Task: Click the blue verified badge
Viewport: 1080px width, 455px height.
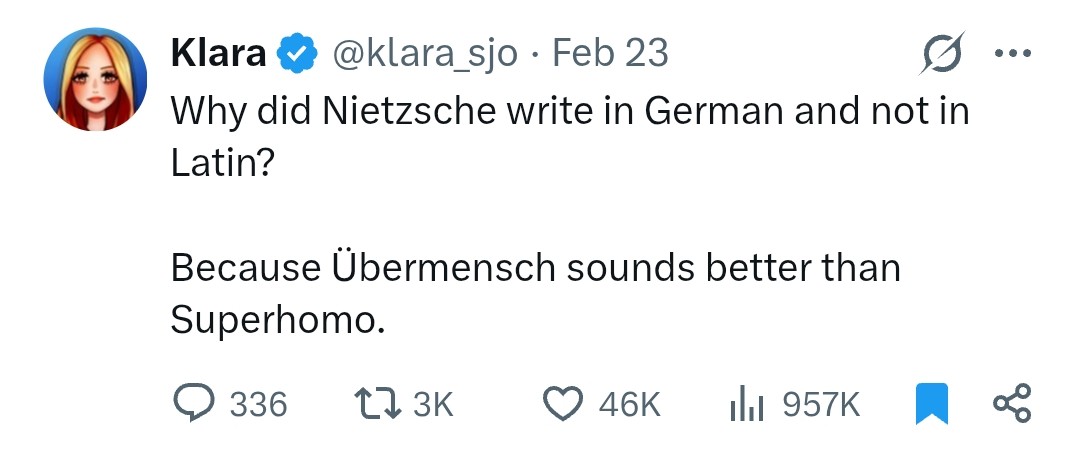Action: 297,54
